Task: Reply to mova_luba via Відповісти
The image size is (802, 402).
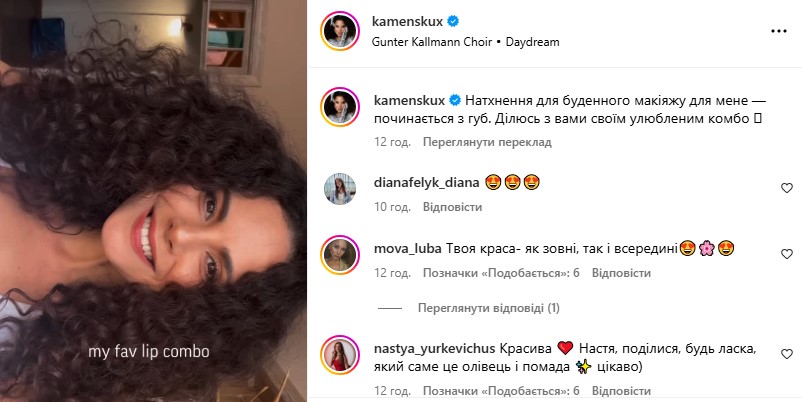Action: tap(621, 273)
